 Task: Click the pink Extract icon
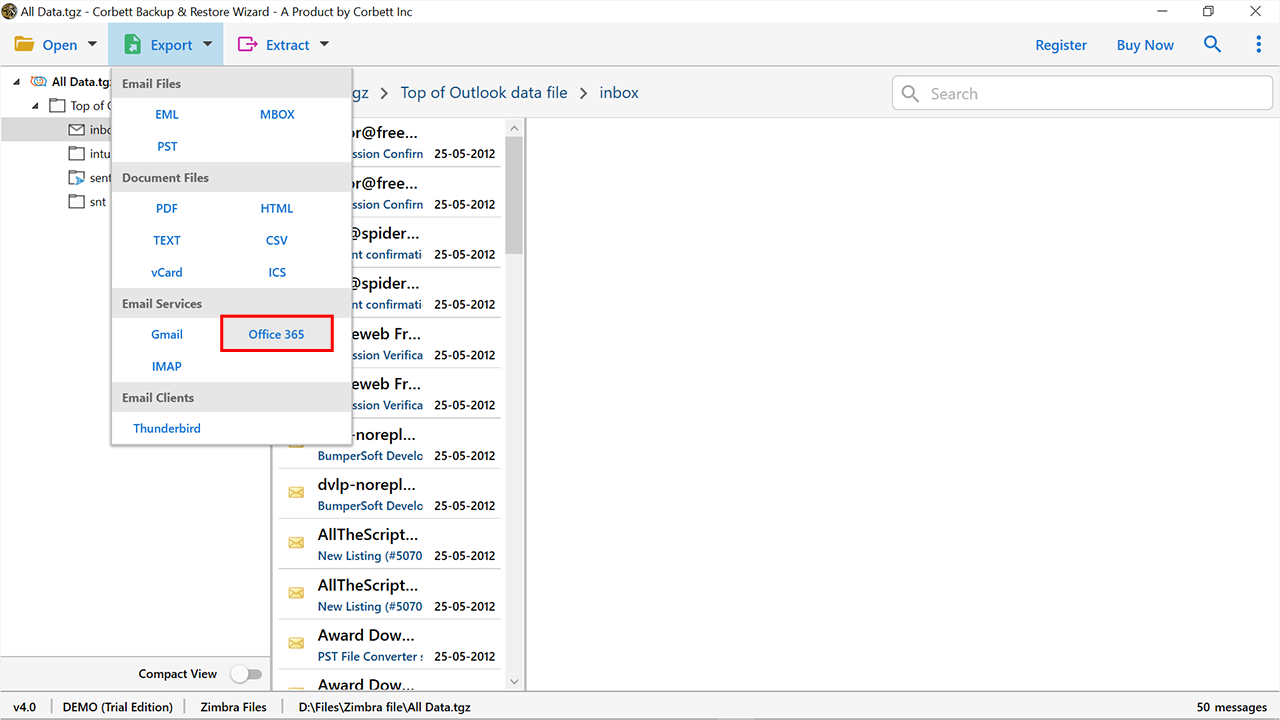point(246,45)
